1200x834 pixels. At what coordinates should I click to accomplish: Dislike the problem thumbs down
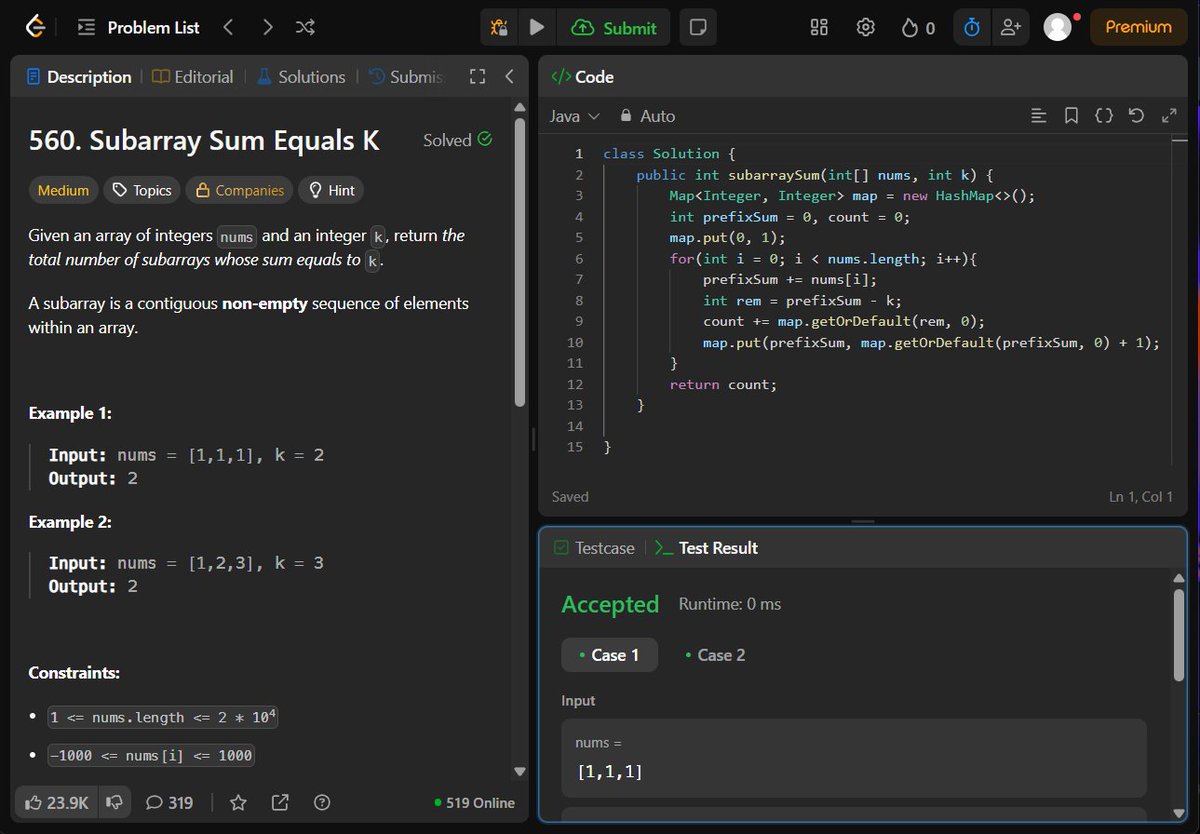(115, 802)
